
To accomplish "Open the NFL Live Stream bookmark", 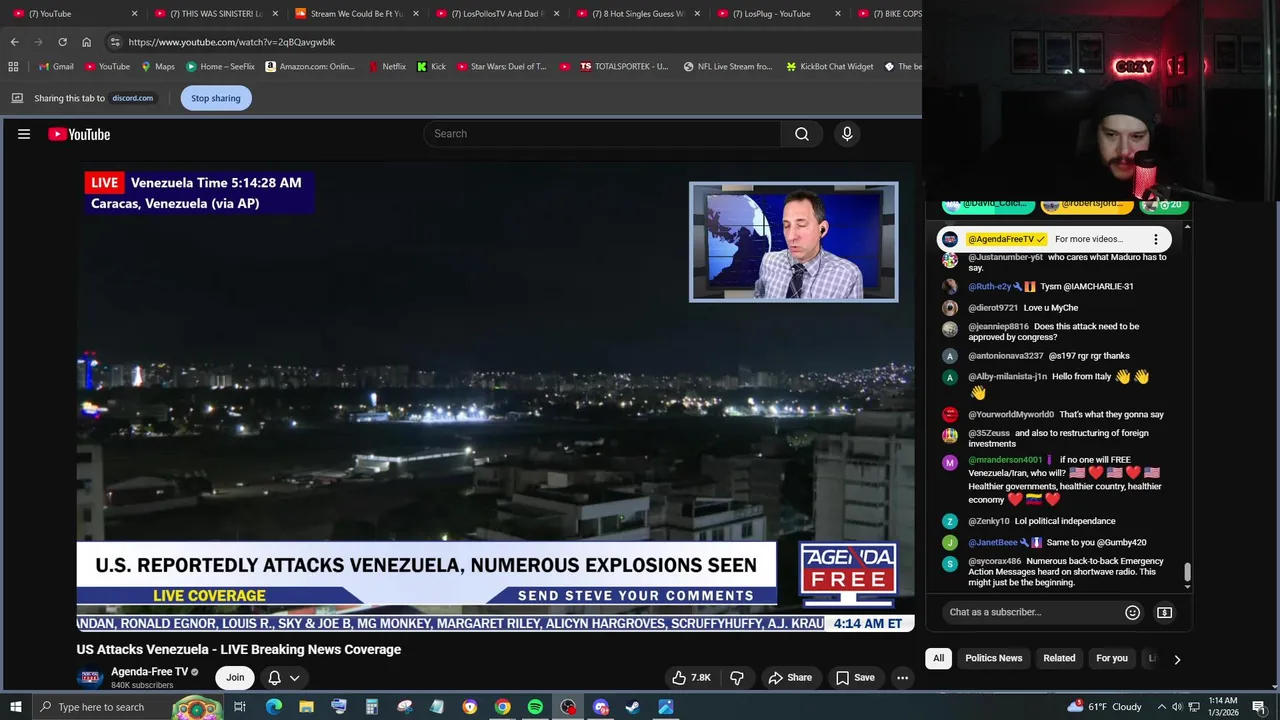I will 727,66.
